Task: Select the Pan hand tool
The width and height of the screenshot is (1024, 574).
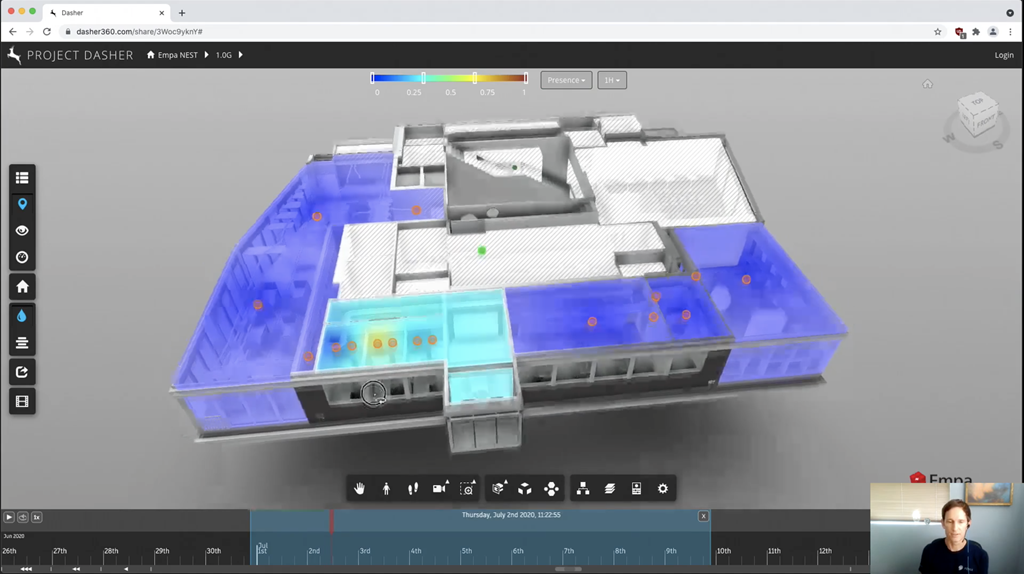Action: [x=359, y=488]
